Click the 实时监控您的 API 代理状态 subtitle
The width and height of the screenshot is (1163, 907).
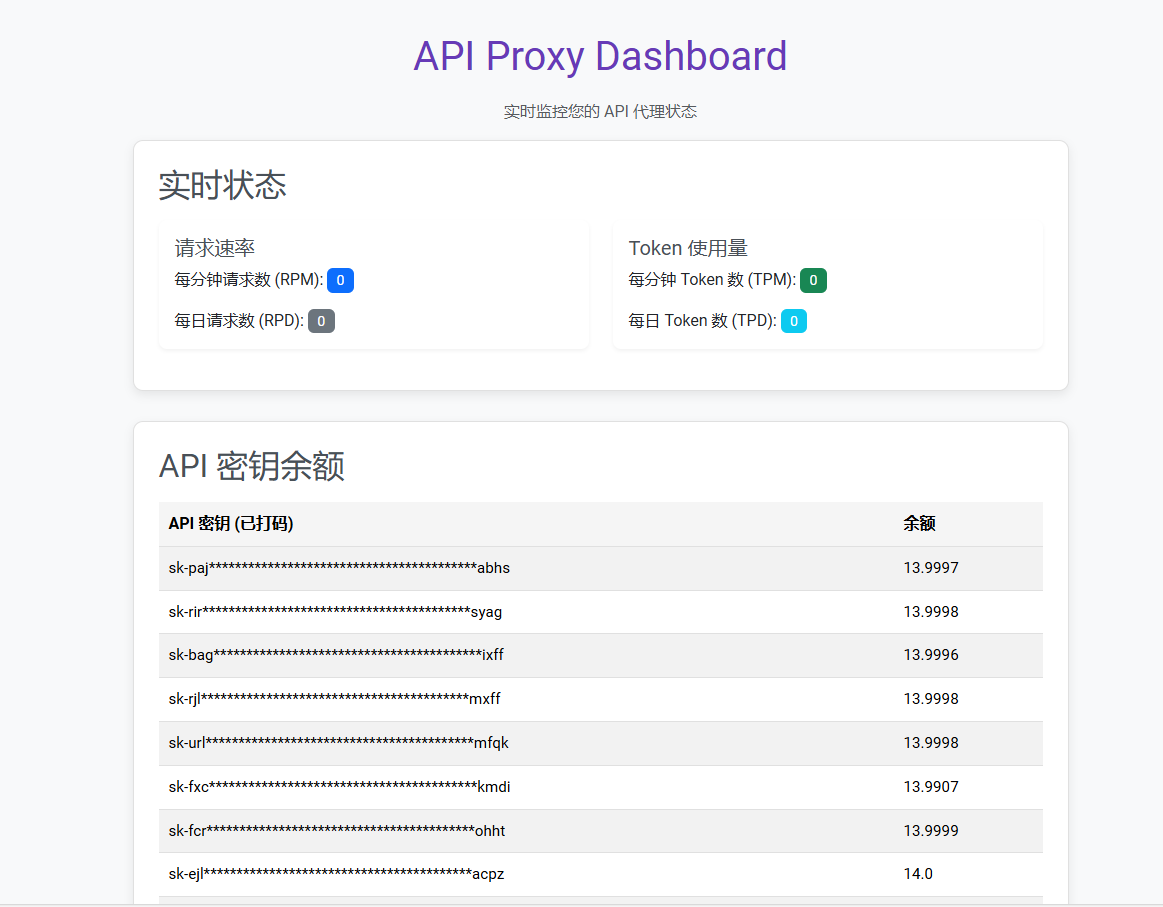[601, 111]
